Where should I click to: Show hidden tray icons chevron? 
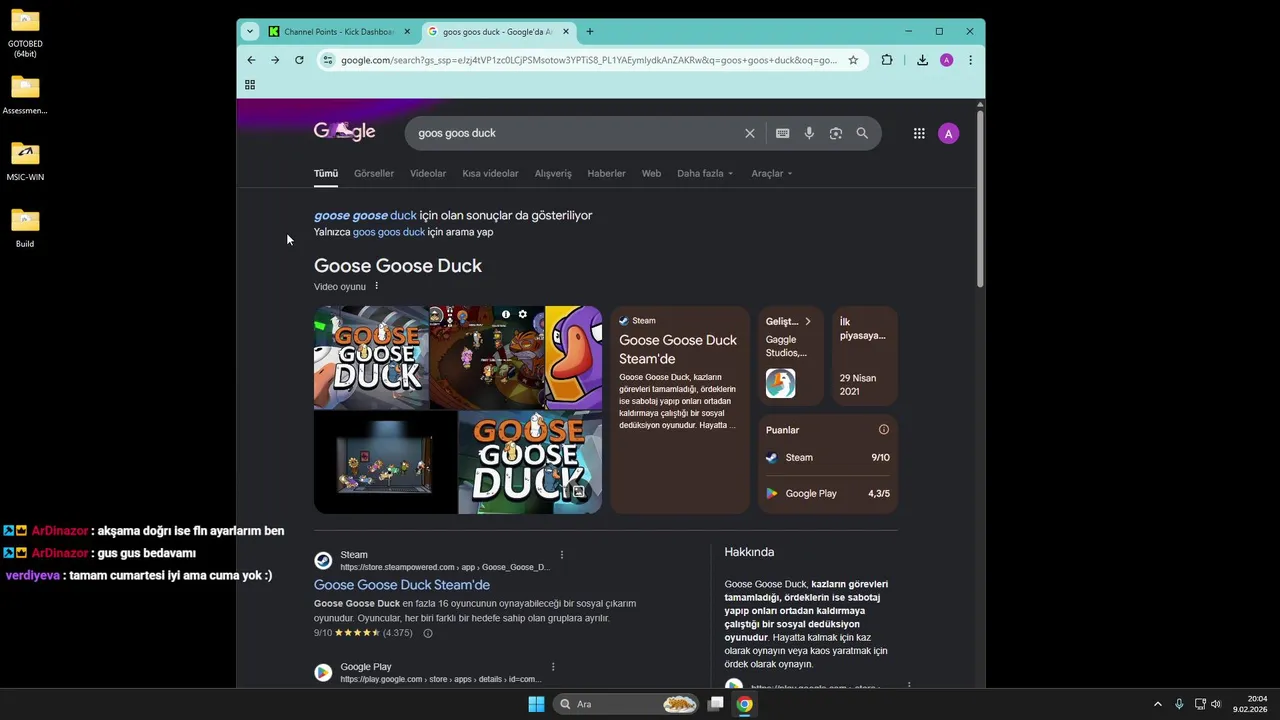(x=1158, y=704)
